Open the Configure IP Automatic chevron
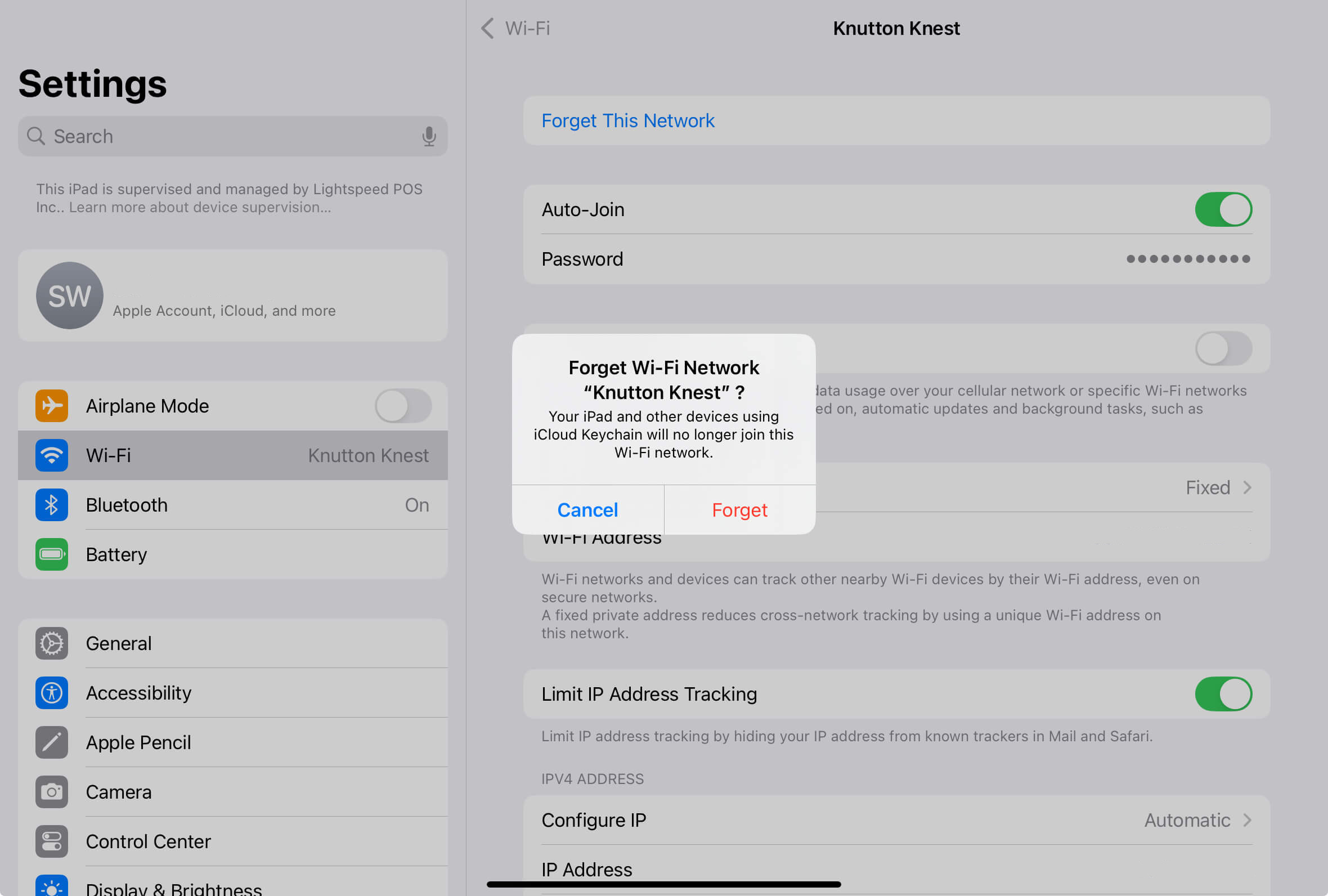This screenshot has width=1328, height=896. (1247, 820)
